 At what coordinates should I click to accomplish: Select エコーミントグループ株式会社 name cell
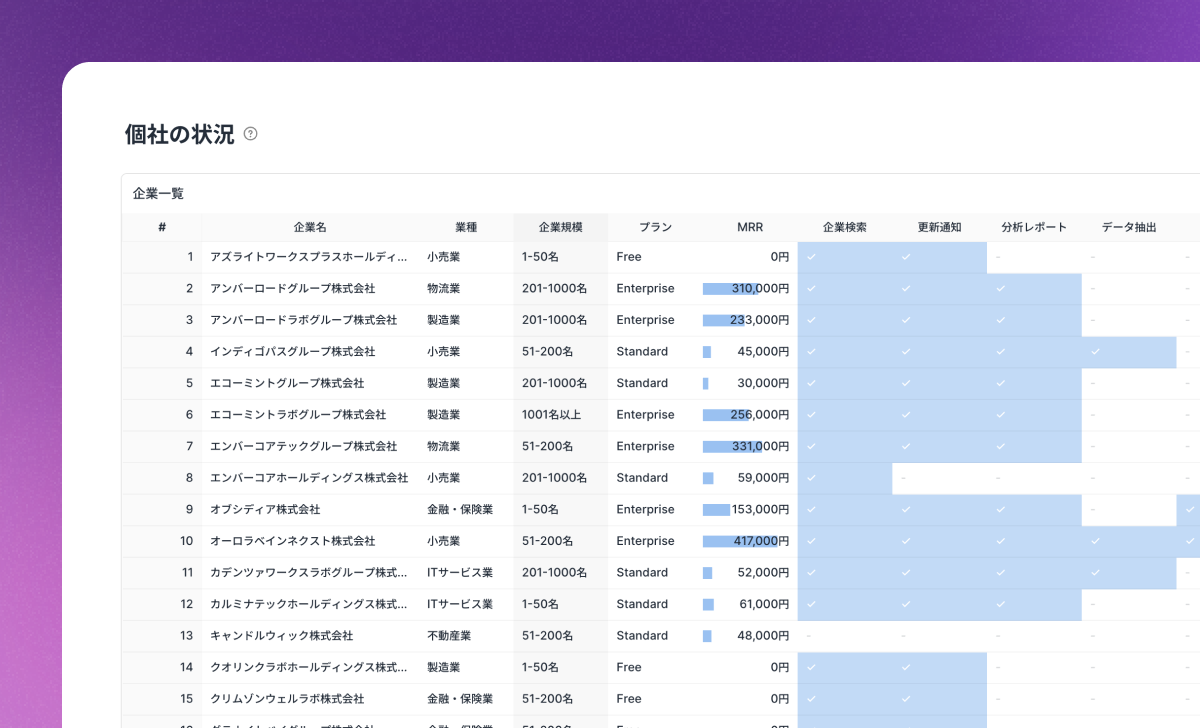(x=287, y=383)
